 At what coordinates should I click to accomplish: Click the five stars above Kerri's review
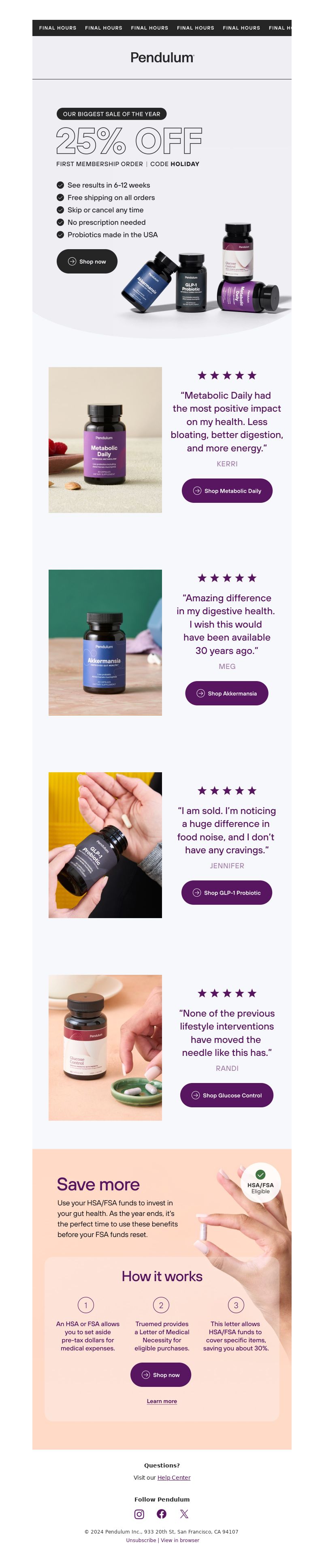227,376
